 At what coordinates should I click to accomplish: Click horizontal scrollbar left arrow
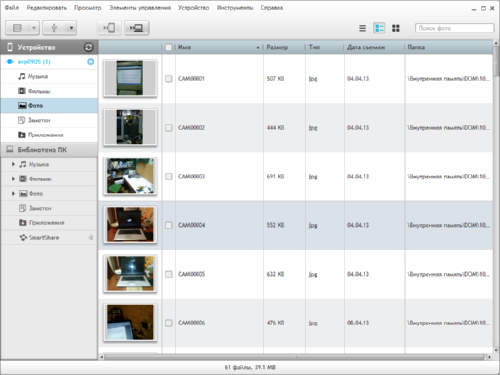(x=102, y=357)
